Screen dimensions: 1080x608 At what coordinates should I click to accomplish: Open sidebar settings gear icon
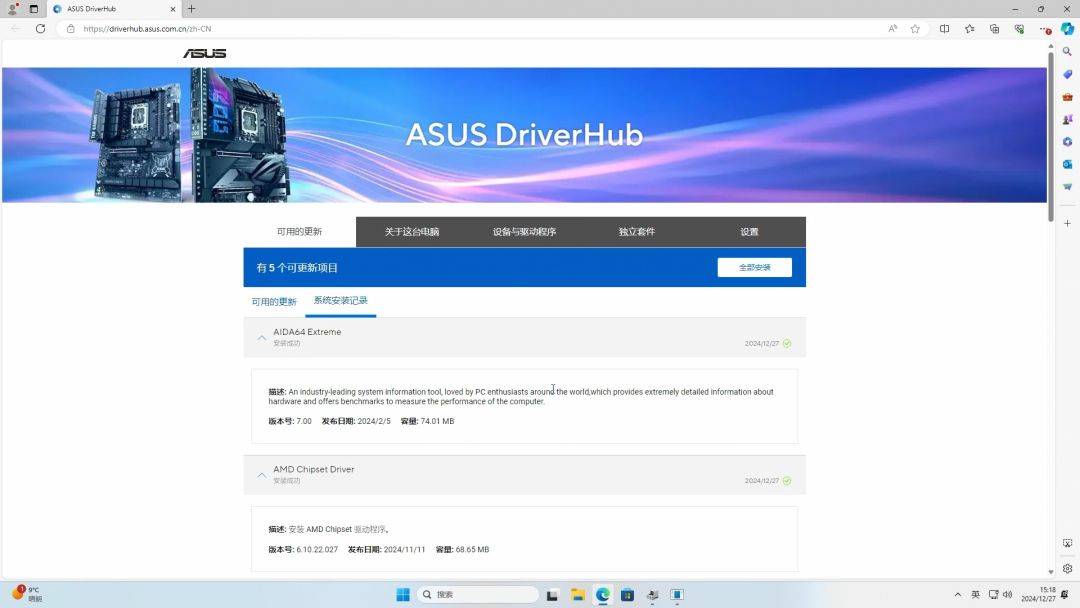tap(1067, 568)
